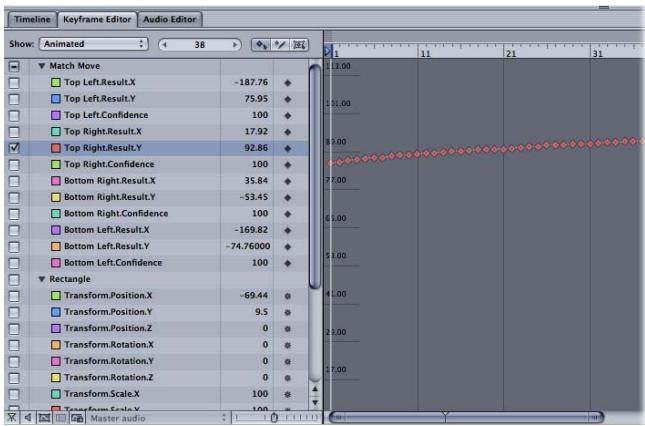The width and height of the screenshot is (645, 426).
Task: Open animation menu for Top Left.Confidence
Action: click(288, 116)
